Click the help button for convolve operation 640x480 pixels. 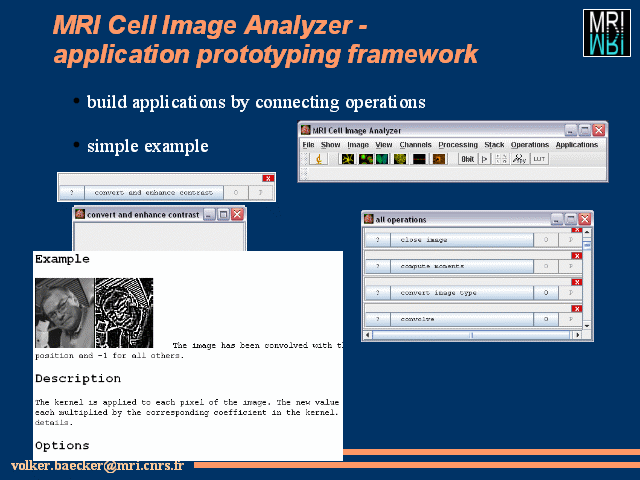(x=377, y=319)
